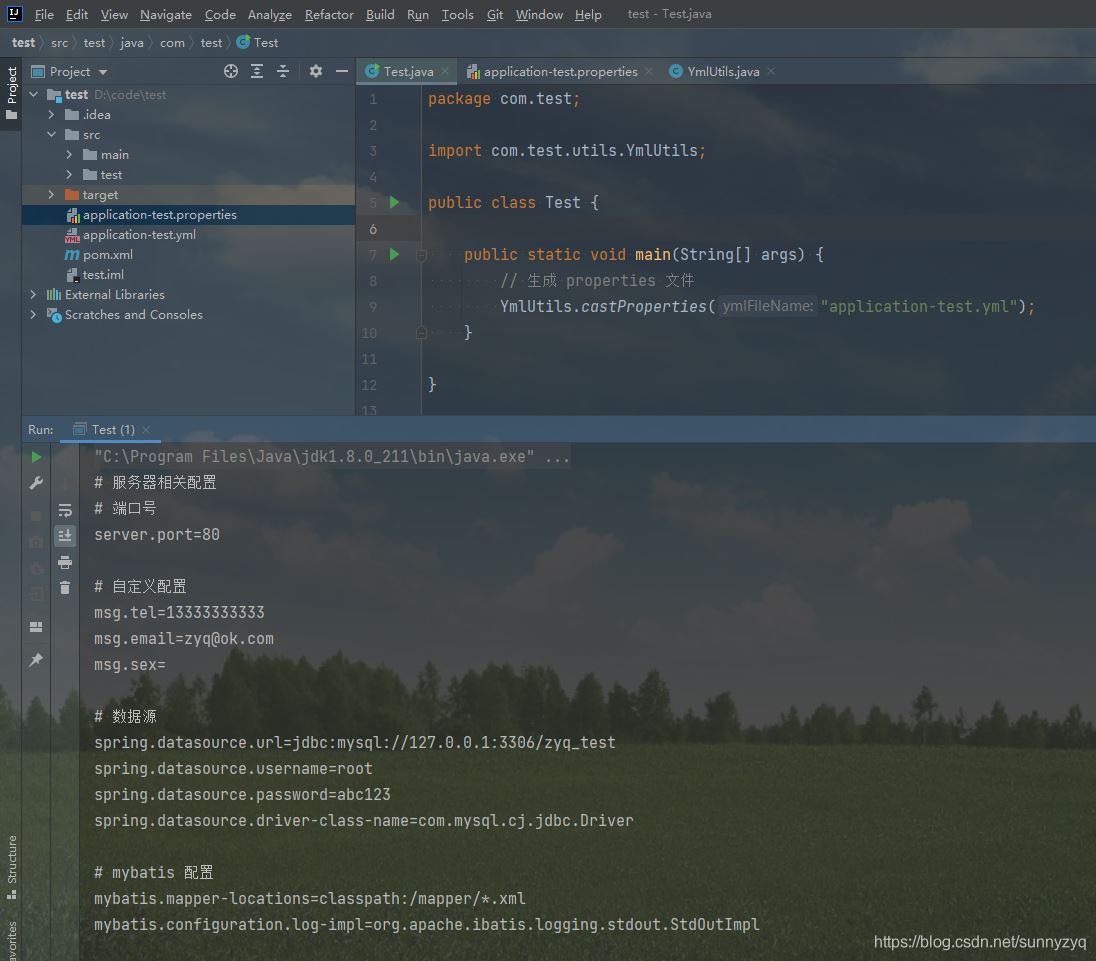Open the Refactor menu

click(x=329, y=15)
